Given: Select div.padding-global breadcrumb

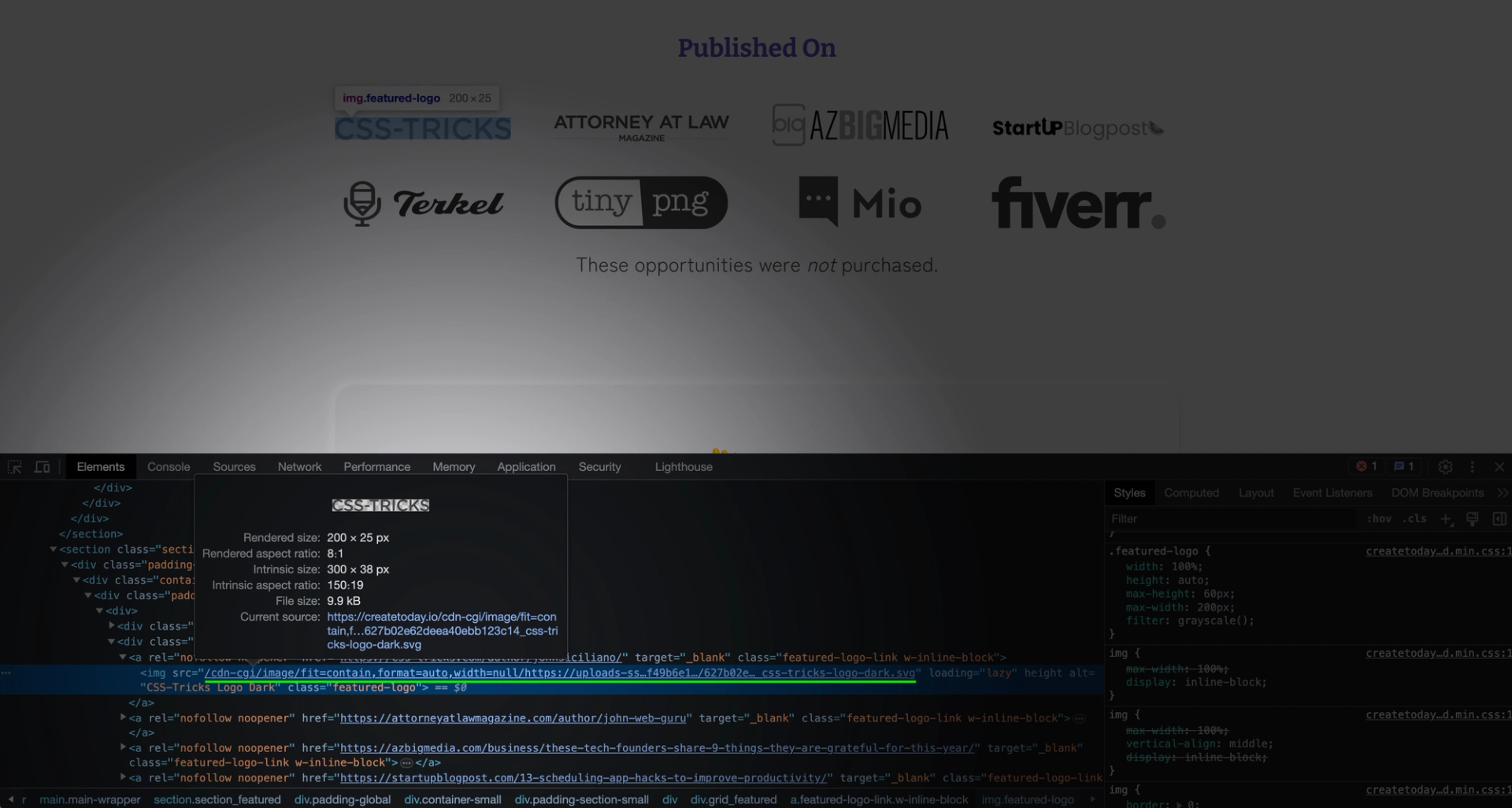Looking at the screenshot, I should (343, 799).
